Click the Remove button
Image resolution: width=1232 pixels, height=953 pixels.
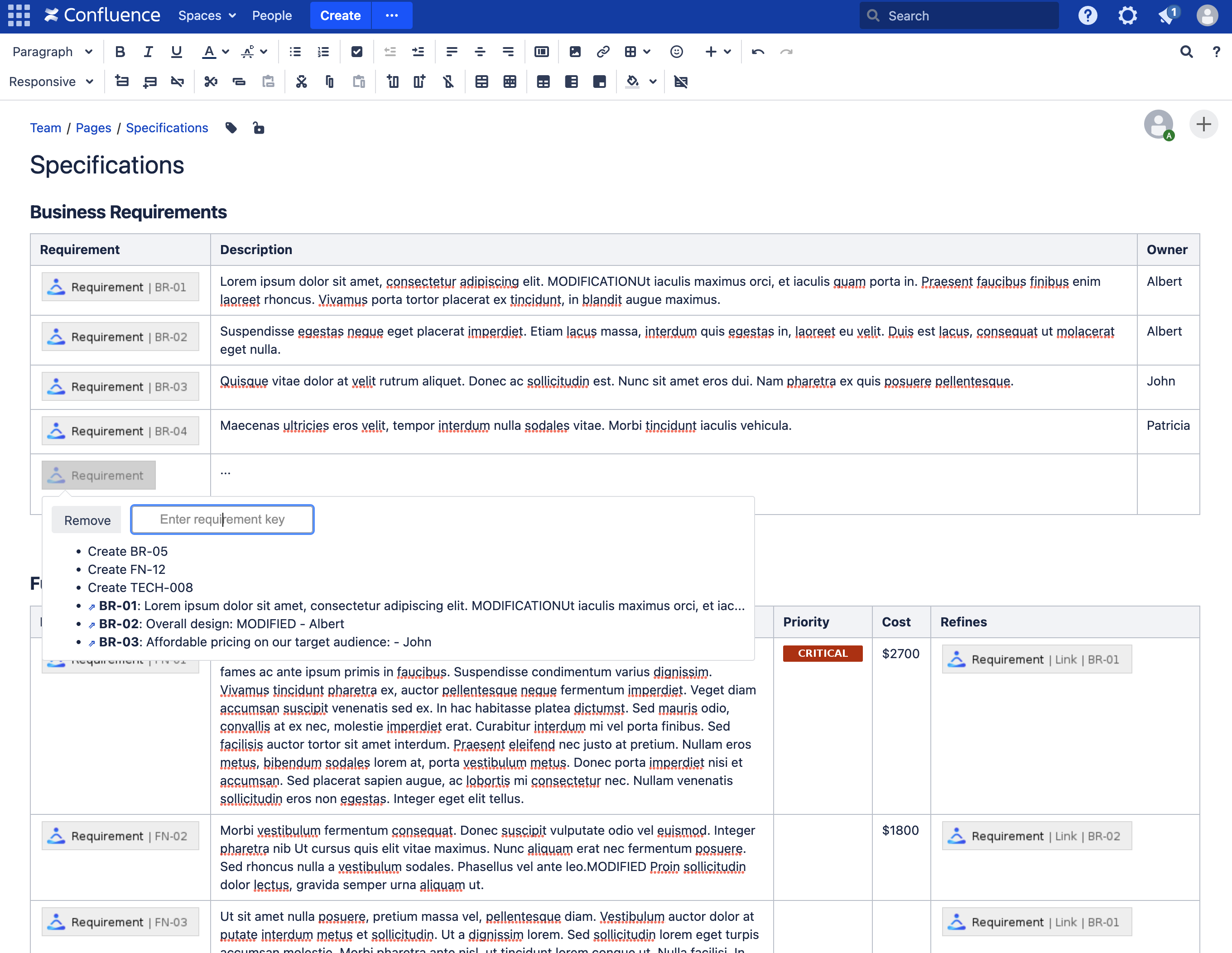coord(87,520)
